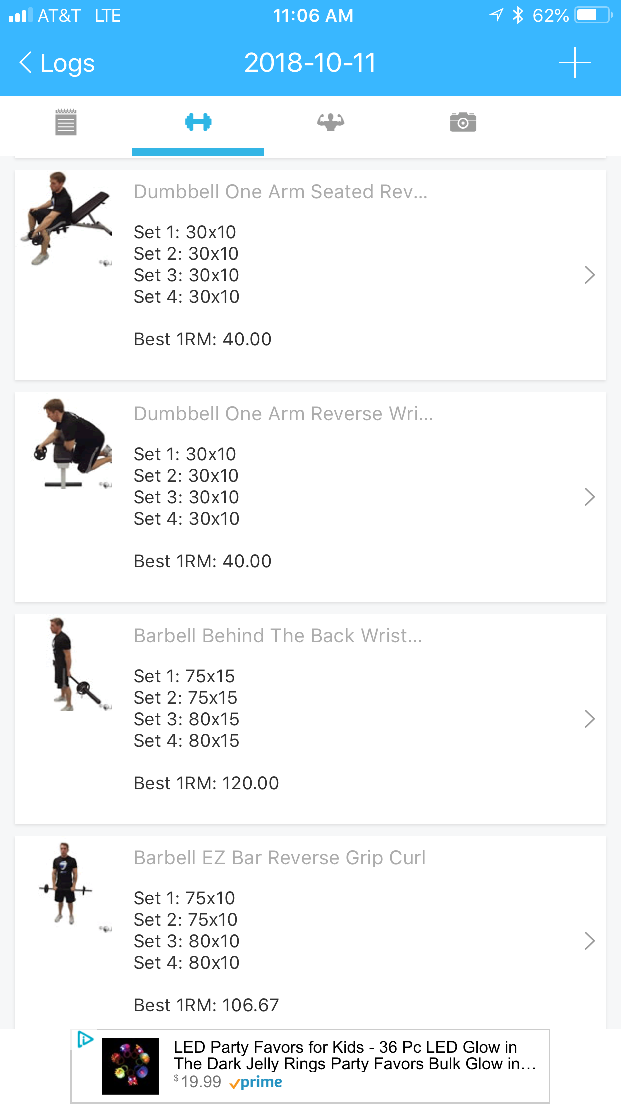Open the notes notepad tab
621x1104 pixels.
[x=66, y=122]
